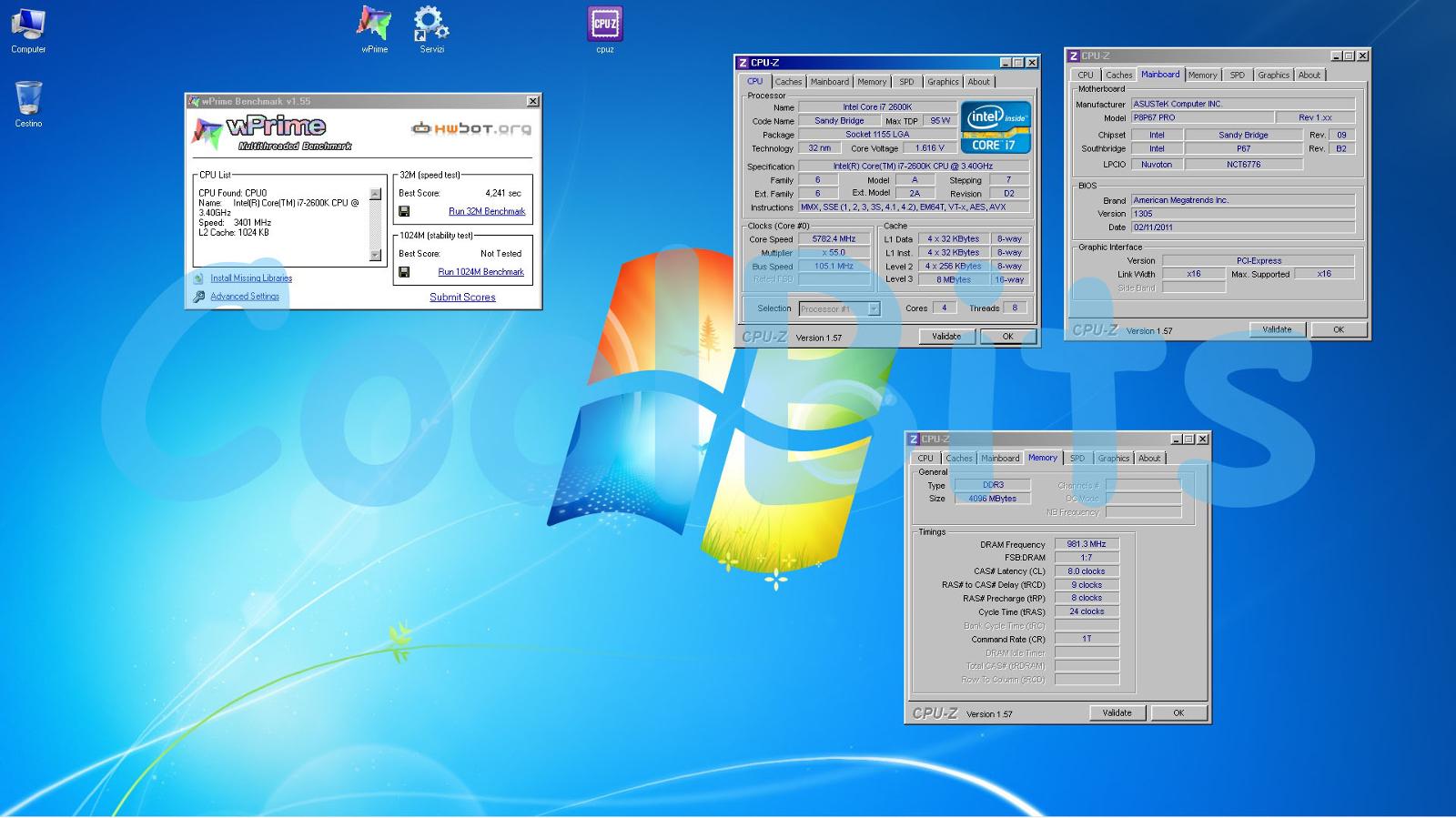Switch to Graphics tab in CPU window
Viewport: 1456px width, 818px height.
pyautogui.click(x=943, y=82)
